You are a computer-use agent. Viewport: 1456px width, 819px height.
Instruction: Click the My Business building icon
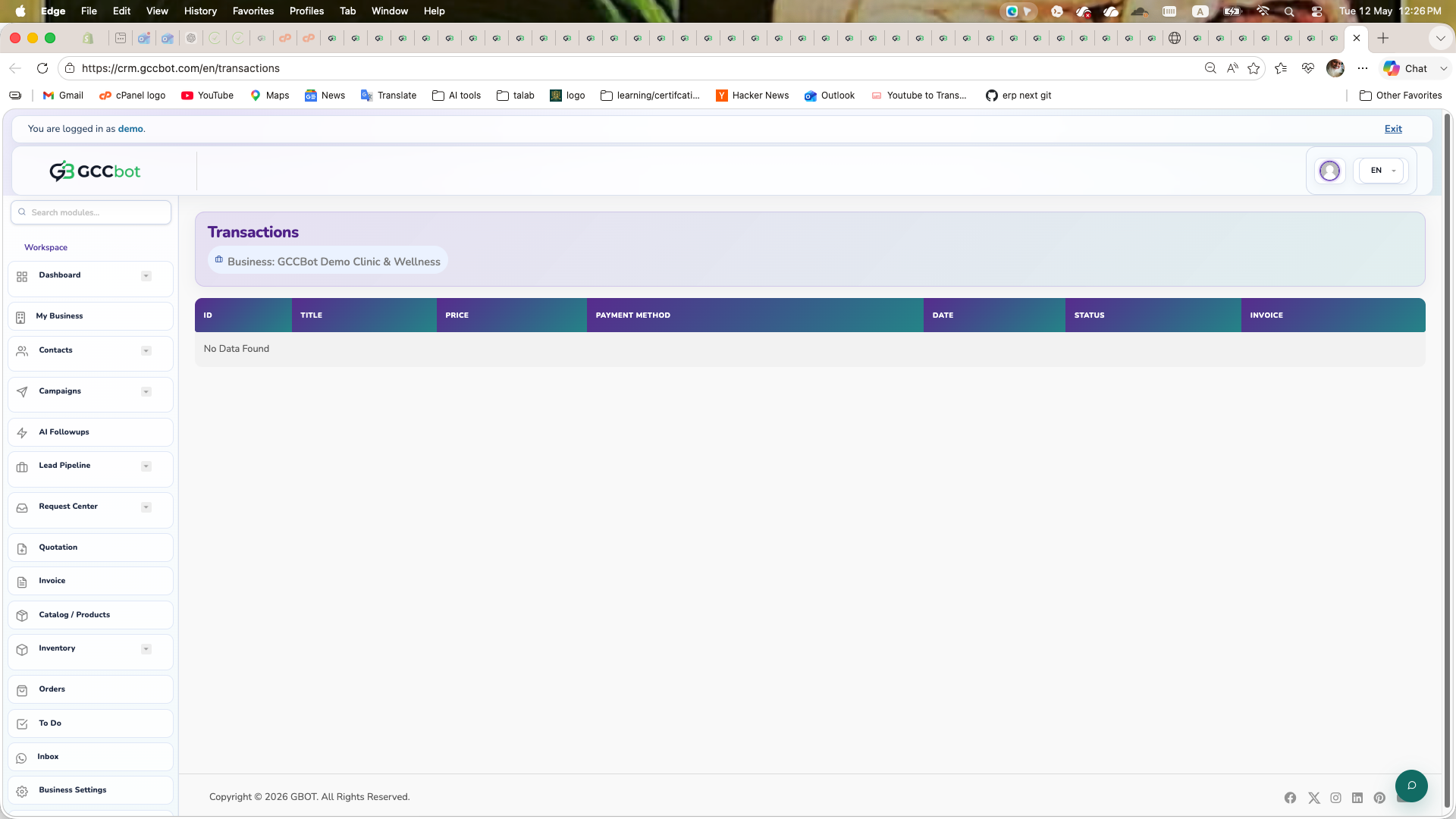20,317
